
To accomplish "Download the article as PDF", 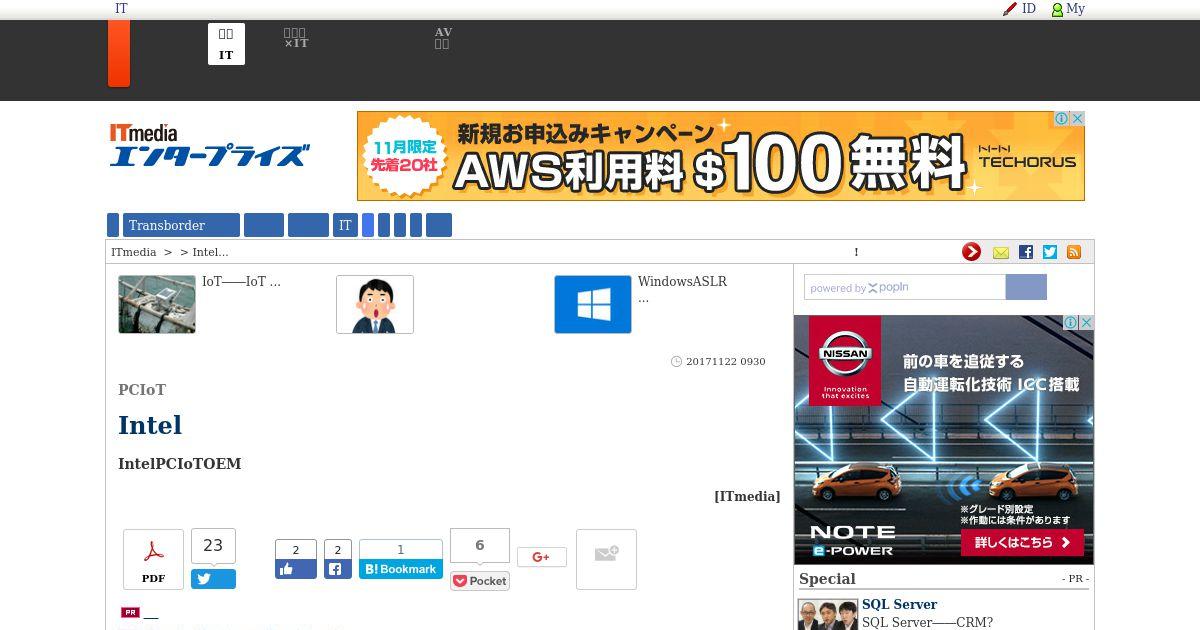I will [153, 559].
